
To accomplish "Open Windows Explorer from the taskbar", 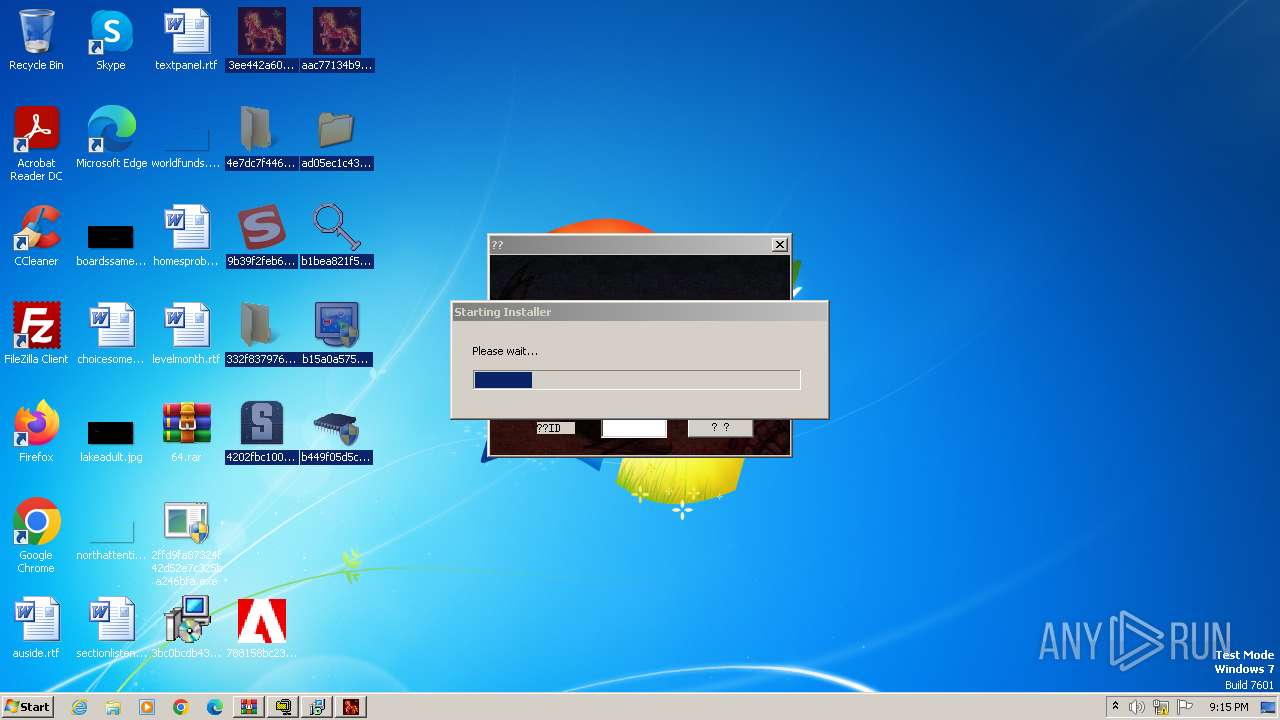I will pyautogui.click(x=113, y=707).
